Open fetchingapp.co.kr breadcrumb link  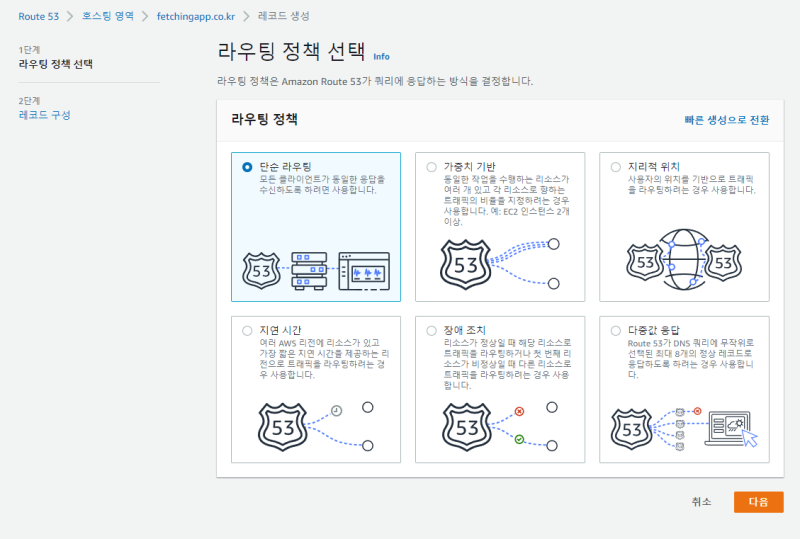[196, 16]
